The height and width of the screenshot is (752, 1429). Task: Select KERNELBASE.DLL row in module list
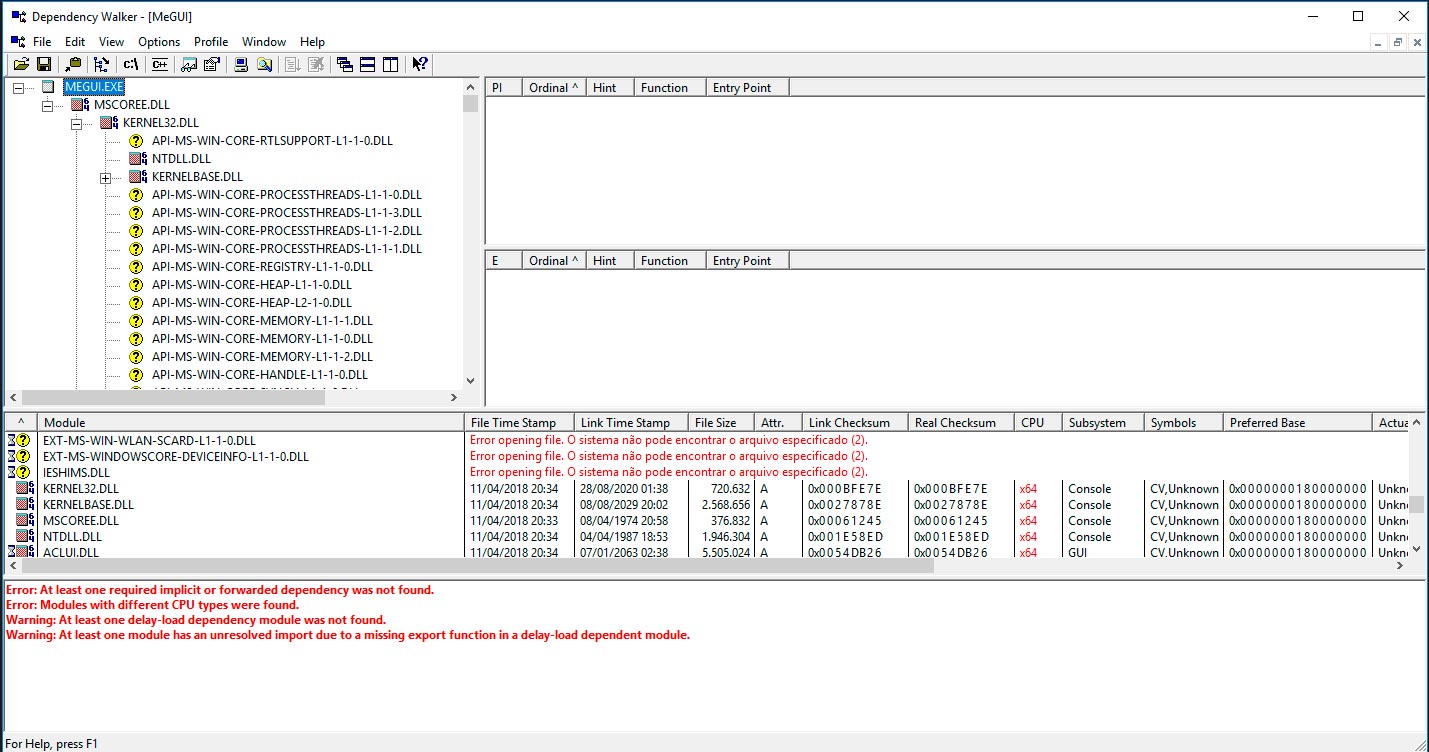pyautogui.click(x=707, y=504)
